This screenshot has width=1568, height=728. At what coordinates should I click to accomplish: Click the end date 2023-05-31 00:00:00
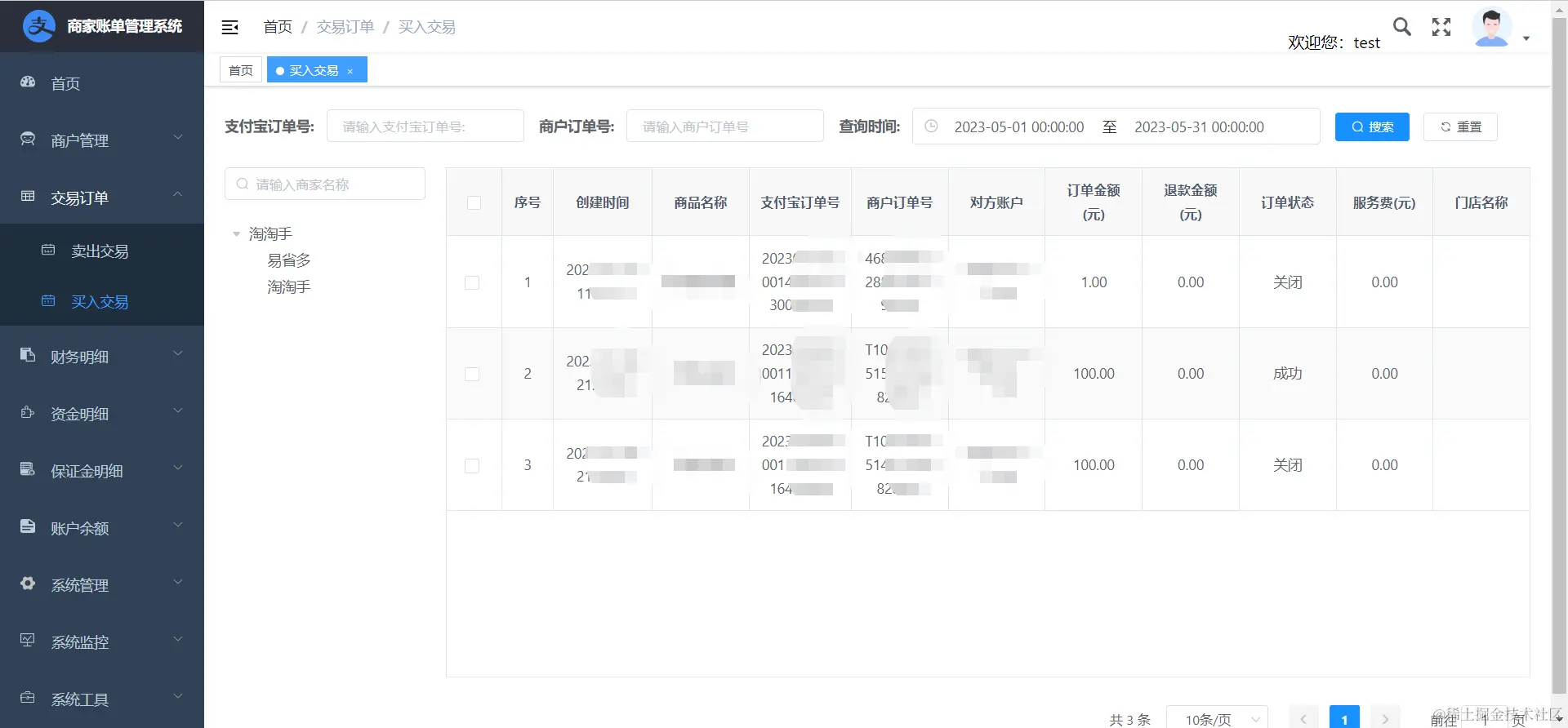click(x=1199, y=127)
